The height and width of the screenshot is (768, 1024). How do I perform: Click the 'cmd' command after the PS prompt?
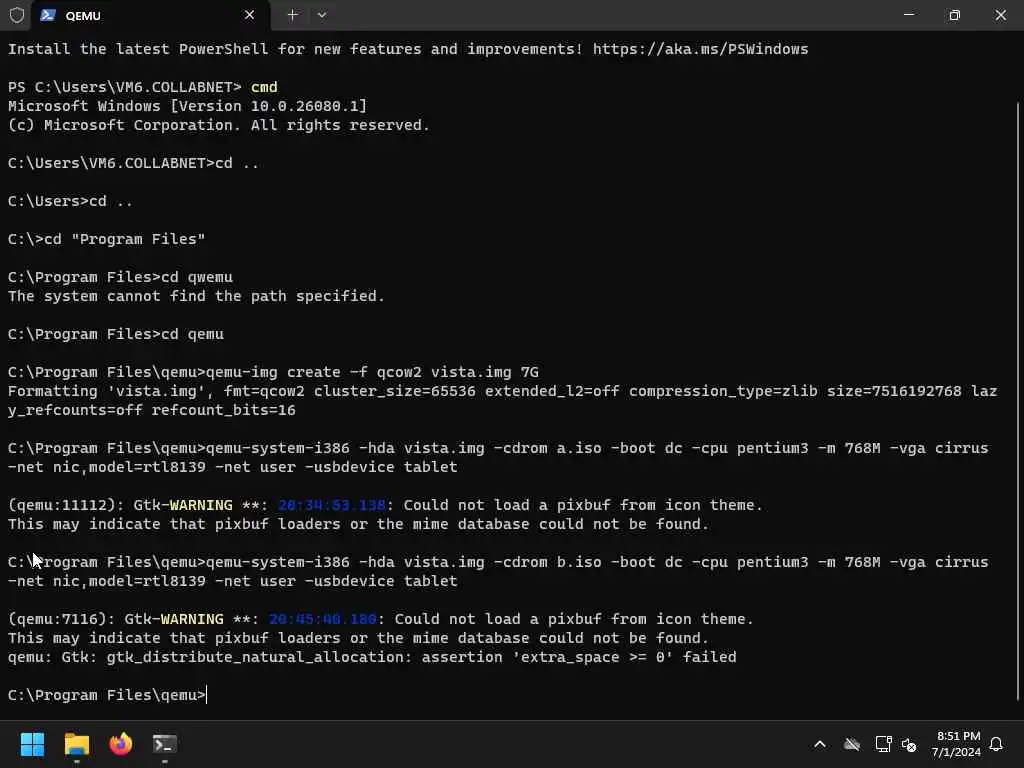[264, 87]
